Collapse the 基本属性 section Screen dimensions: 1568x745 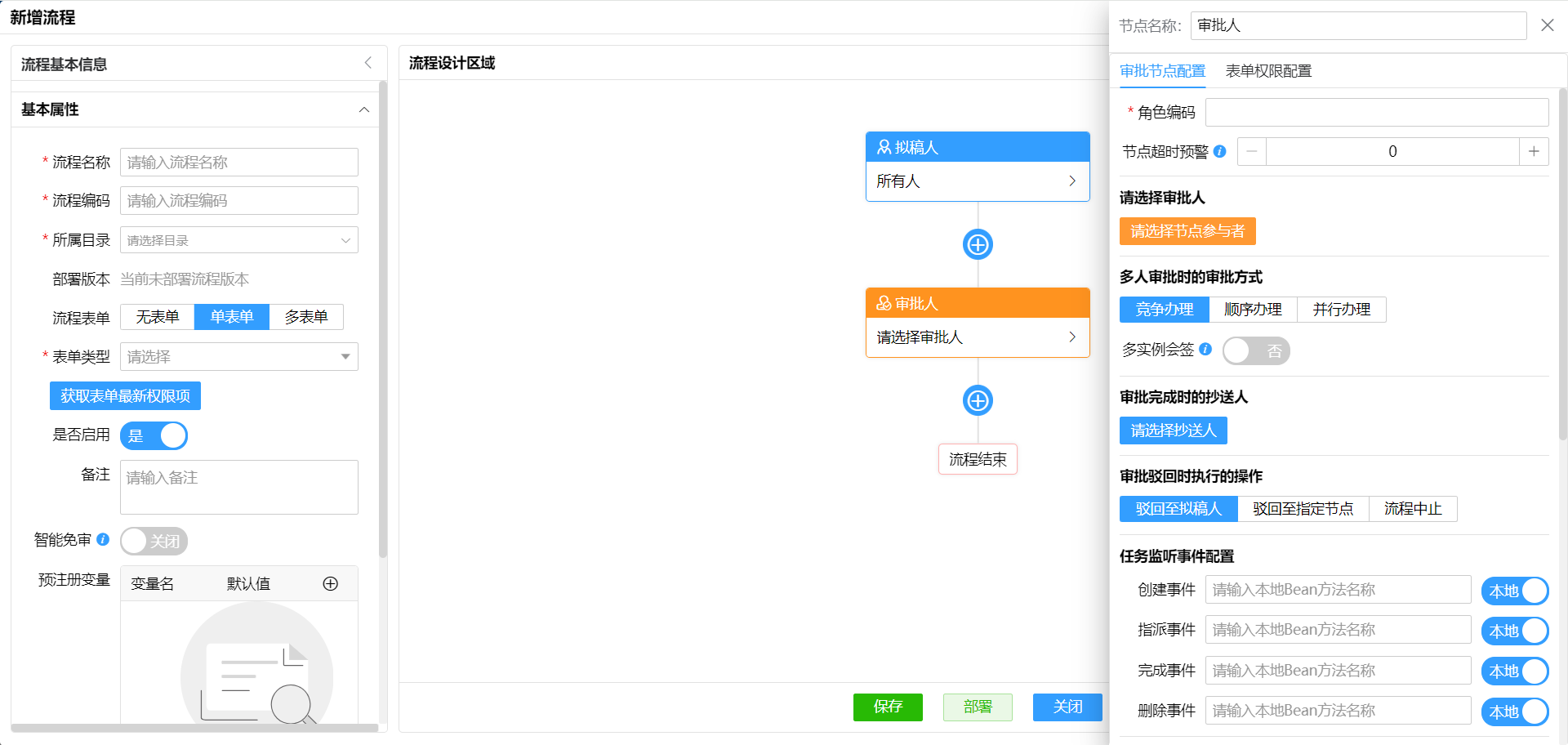[364, 109]
